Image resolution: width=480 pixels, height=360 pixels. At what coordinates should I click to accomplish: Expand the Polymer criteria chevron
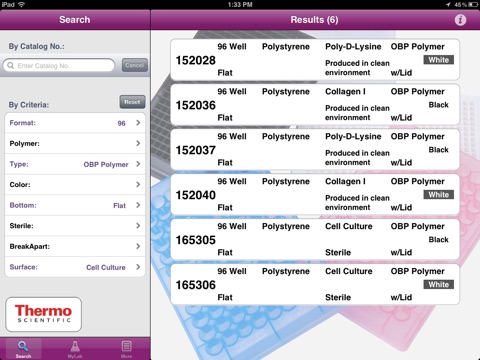[138, 143]
